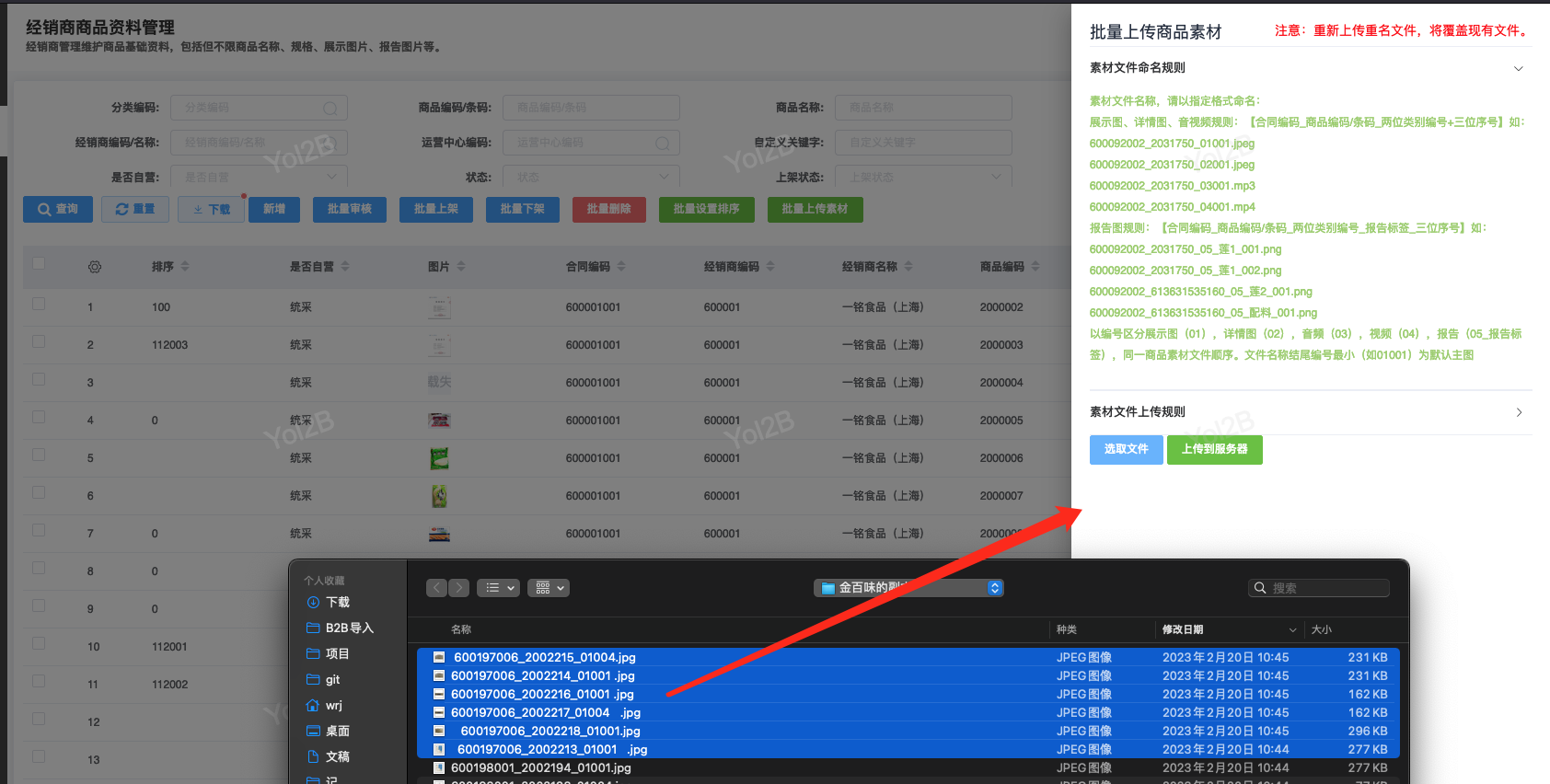Sort table by the 商品编码 column
Viewport: 1550px width, 784px height.
tap(1035, 266)
